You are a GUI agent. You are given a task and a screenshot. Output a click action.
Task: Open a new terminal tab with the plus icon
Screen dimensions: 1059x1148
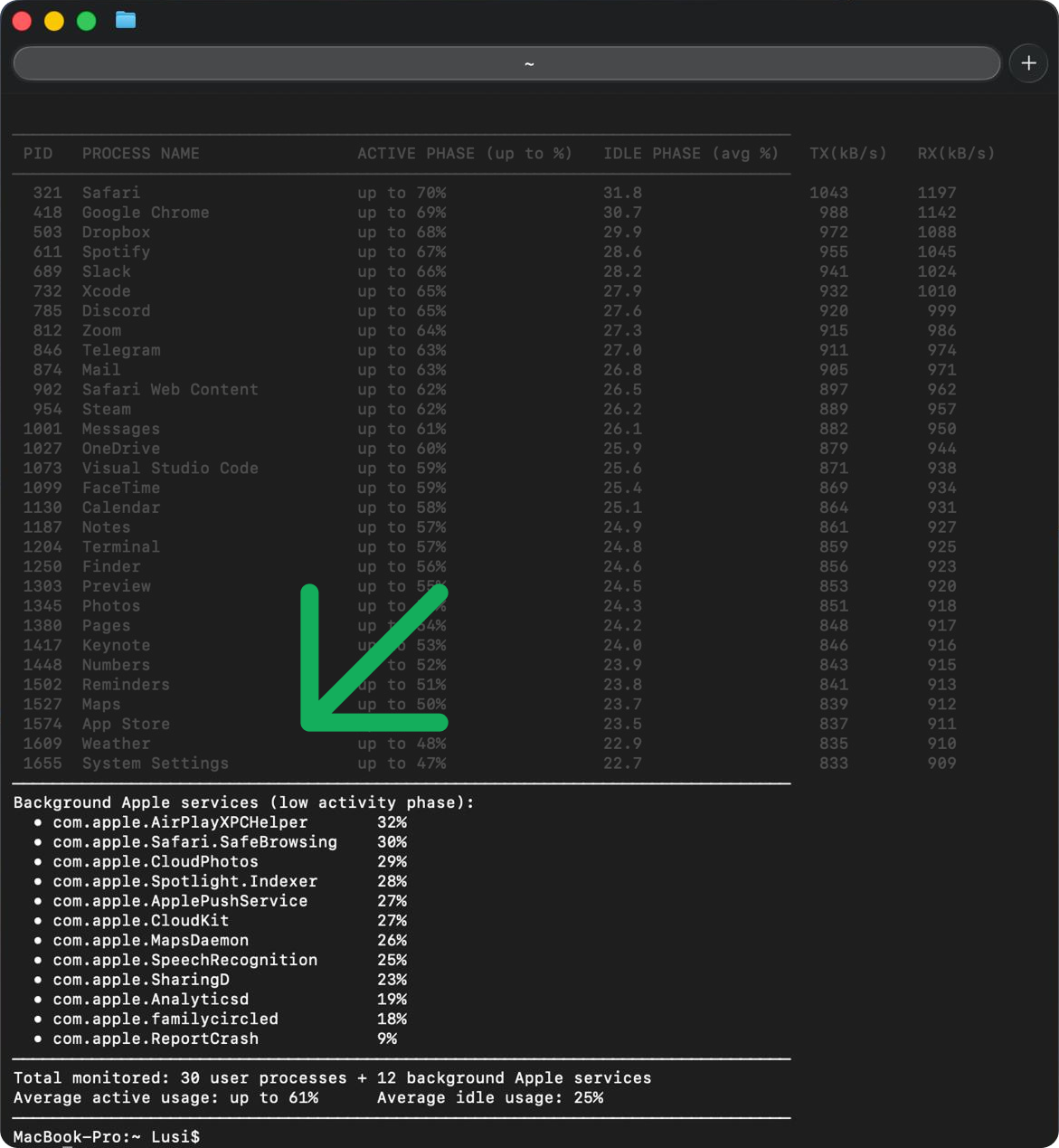tap(1028, 62)
